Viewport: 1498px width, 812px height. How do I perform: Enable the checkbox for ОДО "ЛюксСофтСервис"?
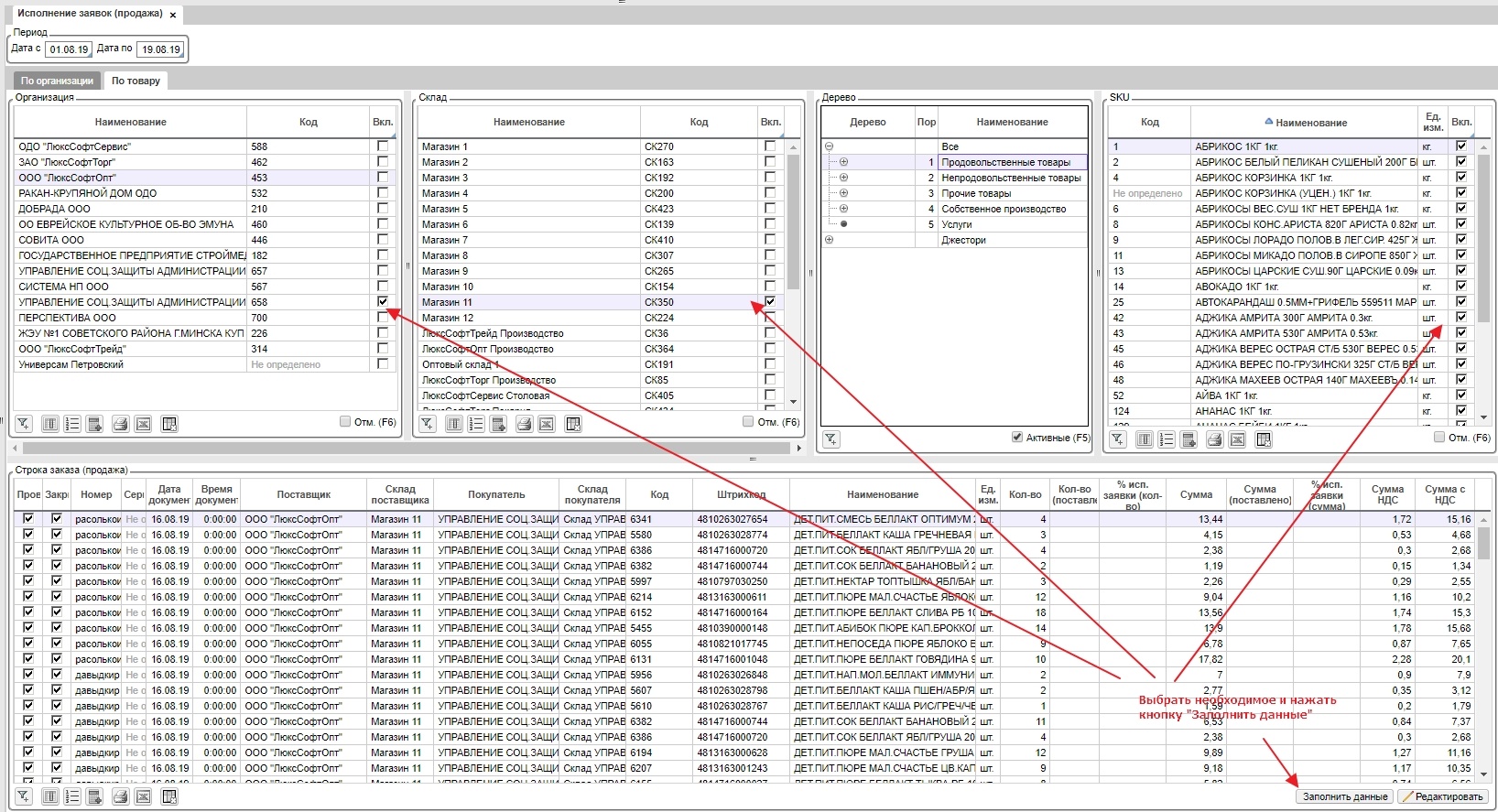pos(383,146)
